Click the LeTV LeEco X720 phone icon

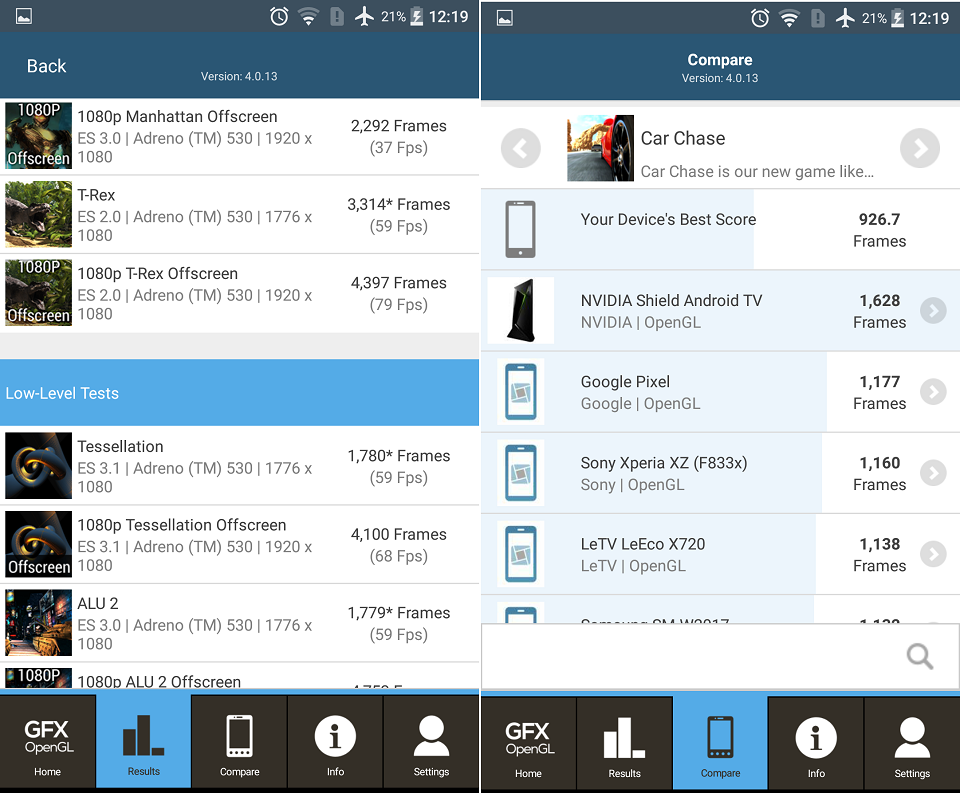pyautogui.click(x=521, y=554)
